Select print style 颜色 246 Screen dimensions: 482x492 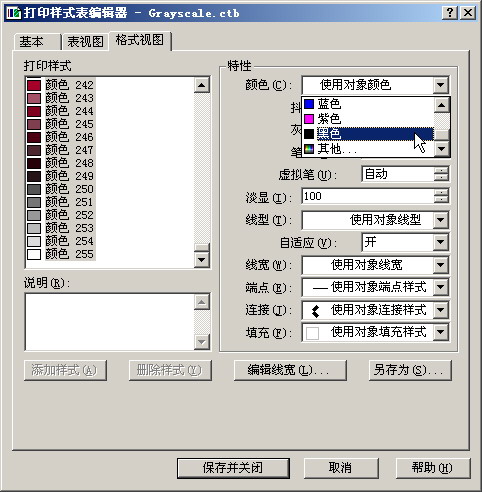pyautogui.click(x=61, y=137)
